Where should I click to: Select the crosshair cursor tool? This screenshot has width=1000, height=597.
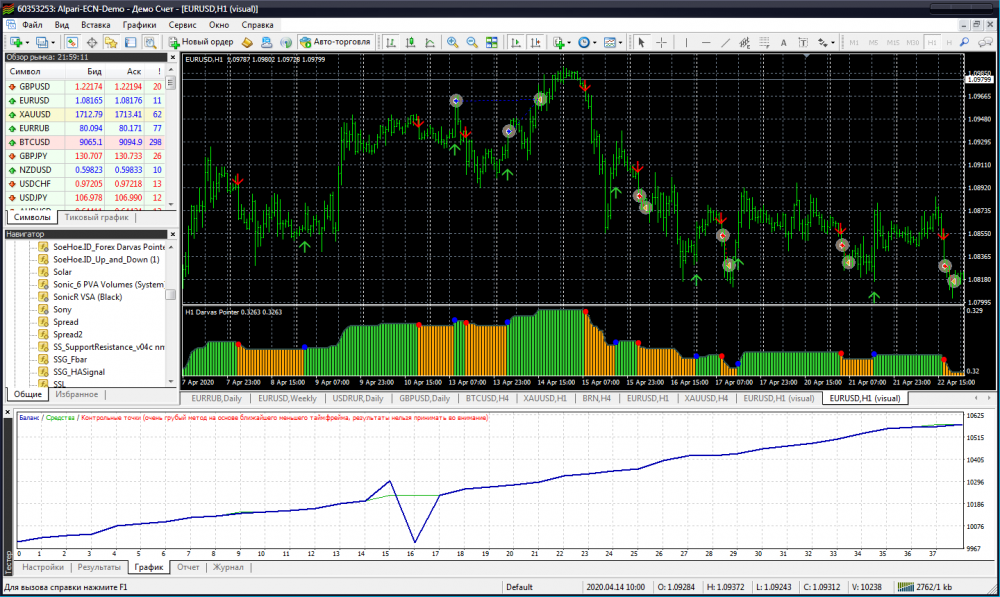tap(661, 42)
